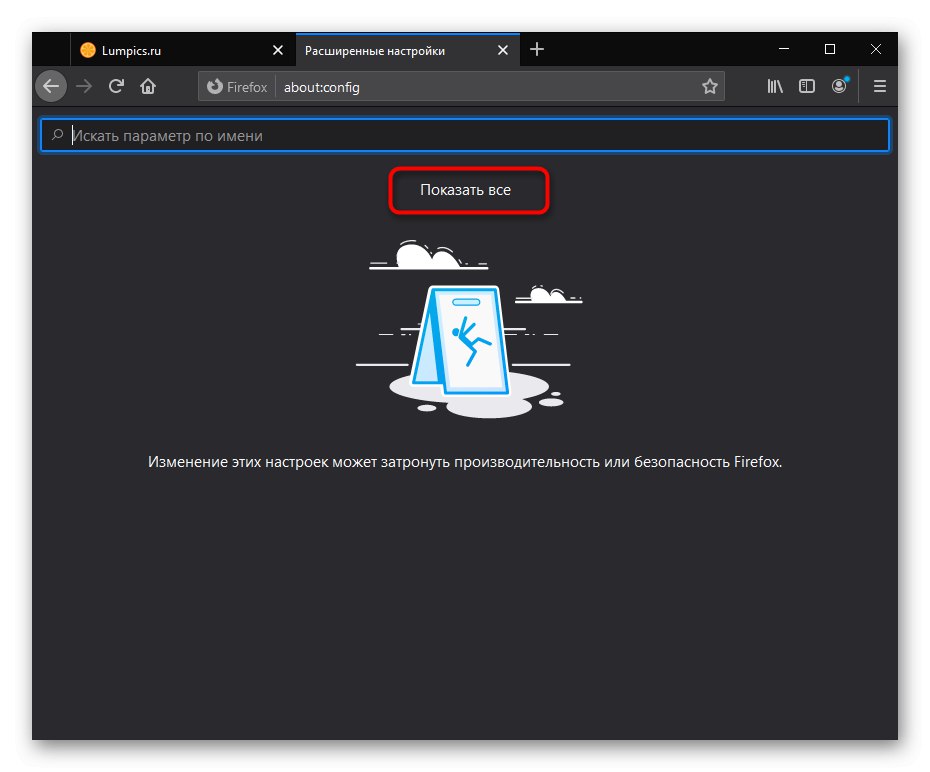
Task: Click the Reload page icon
Action: [x=116, y=86]
